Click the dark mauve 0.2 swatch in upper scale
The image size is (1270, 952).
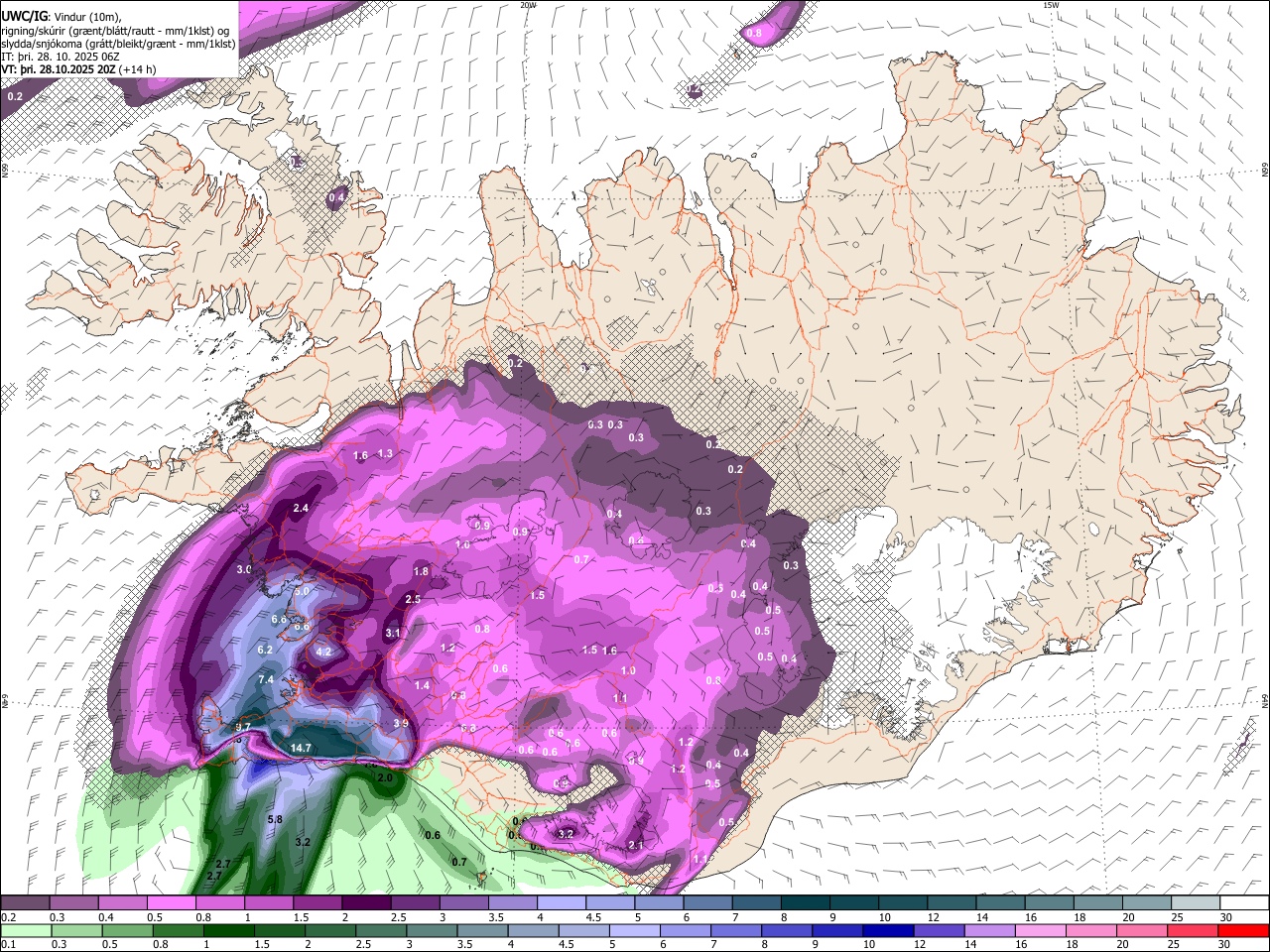click(x=25, y=902)
